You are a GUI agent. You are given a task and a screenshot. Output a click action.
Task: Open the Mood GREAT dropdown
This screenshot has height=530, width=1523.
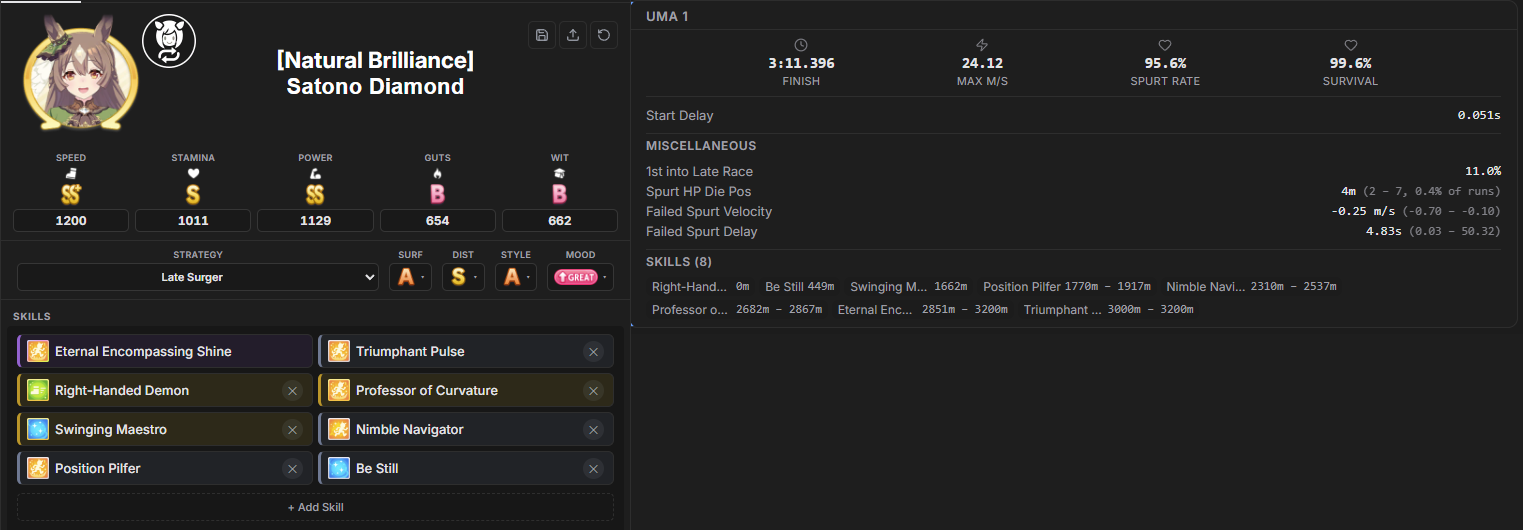580,277
